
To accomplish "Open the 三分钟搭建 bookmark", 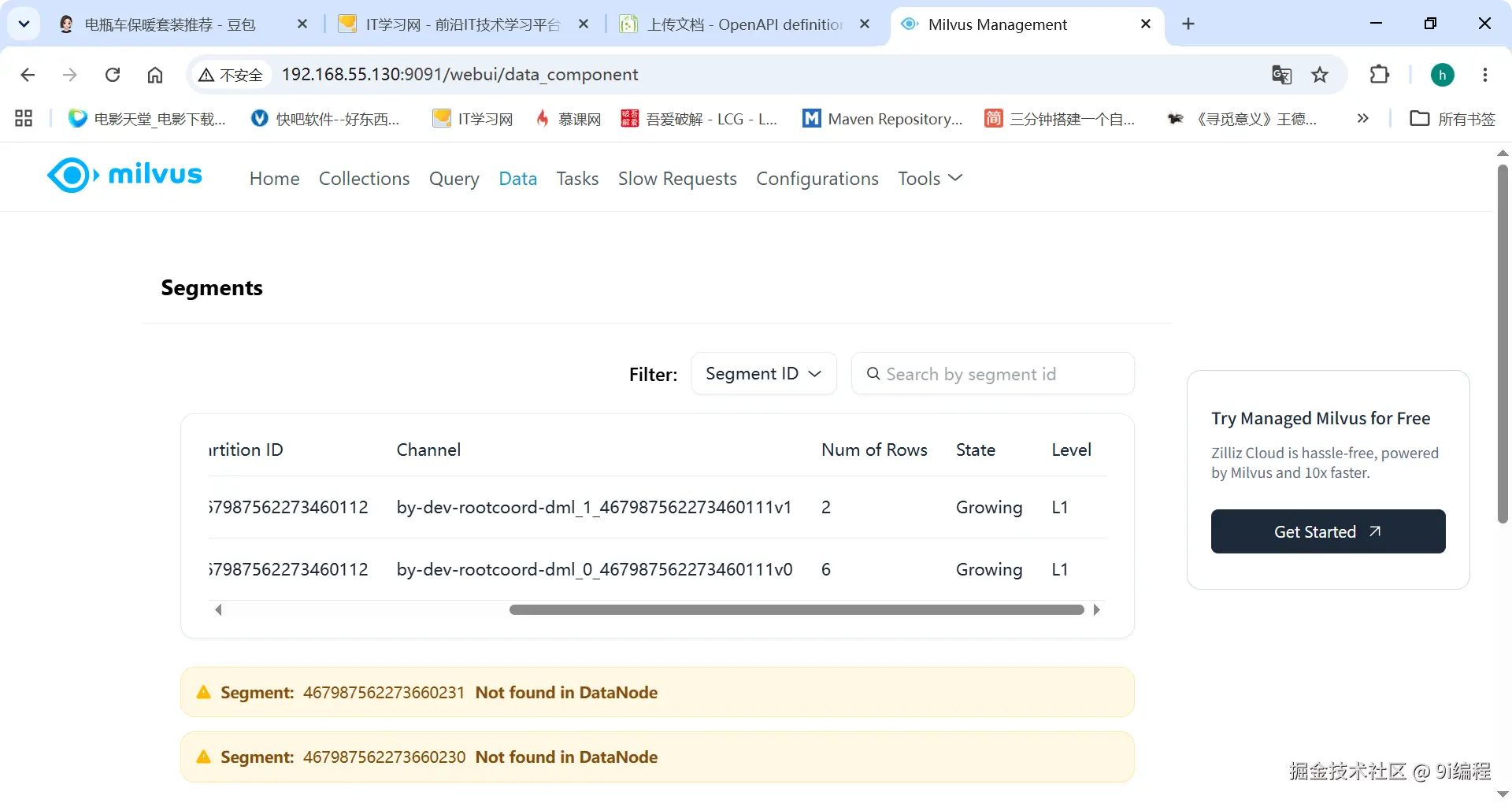I will point(1060,118).
